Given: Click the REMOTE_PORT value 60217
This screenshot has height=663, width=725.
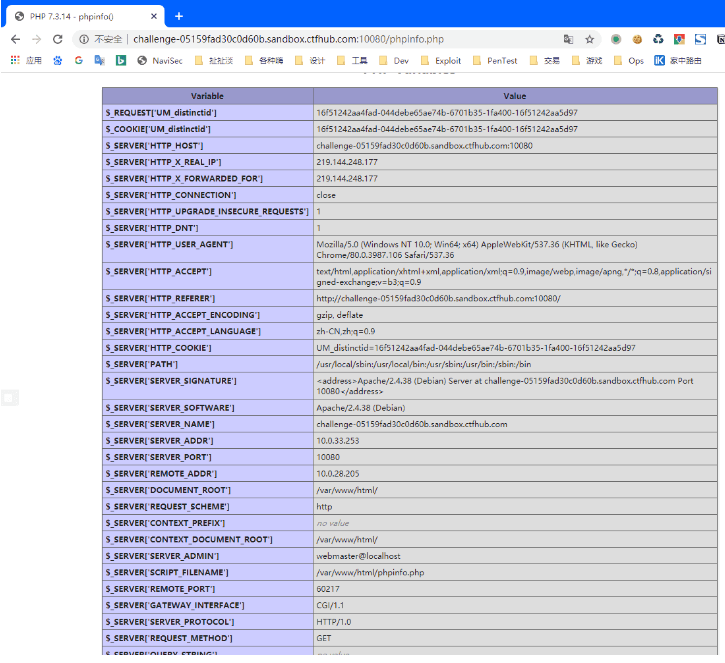Looking at the screenshot, I should [328, 589].
